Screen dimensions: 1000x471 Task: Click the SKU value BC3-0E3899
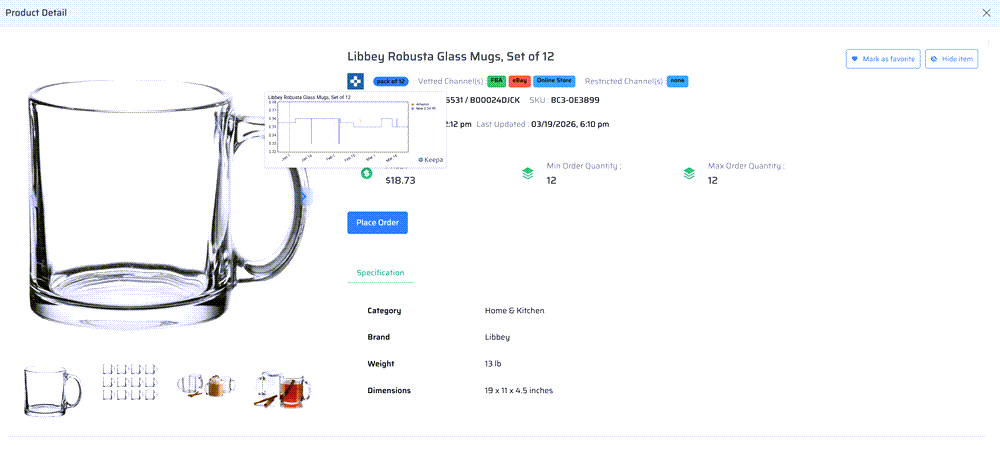click(575, 100)
